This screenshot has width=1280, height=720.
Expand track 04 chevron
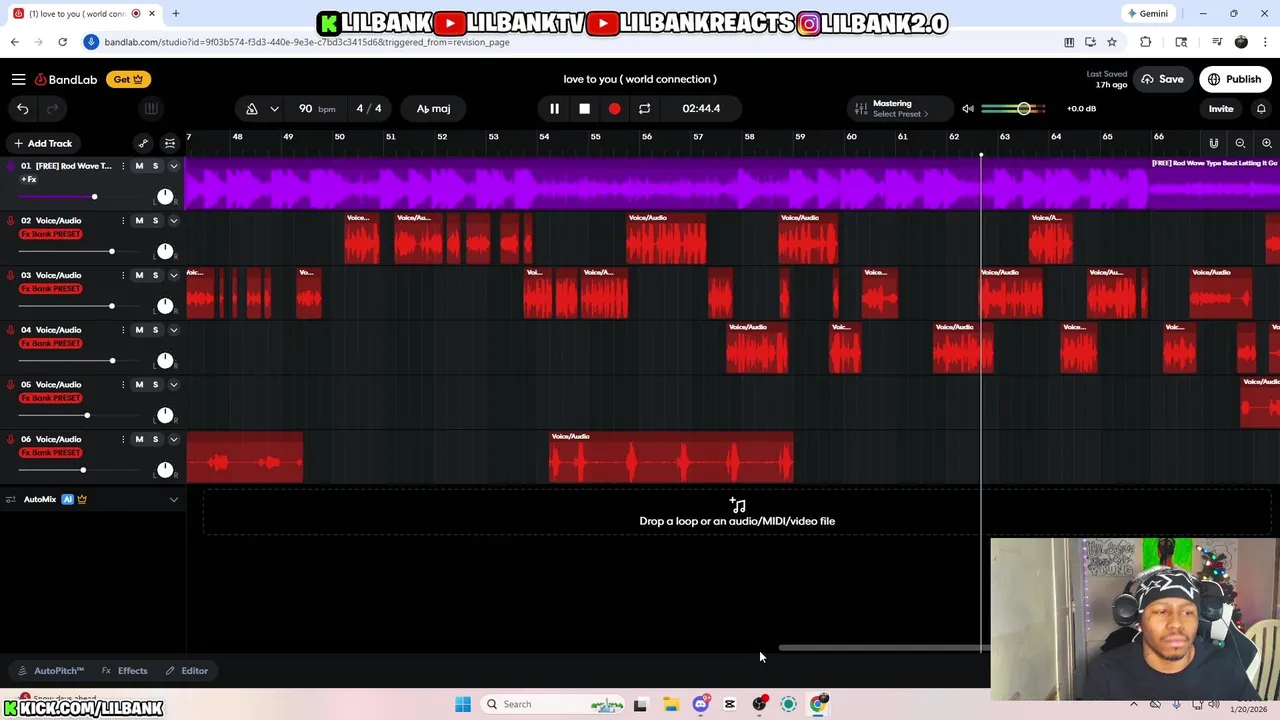coord(173,330)
